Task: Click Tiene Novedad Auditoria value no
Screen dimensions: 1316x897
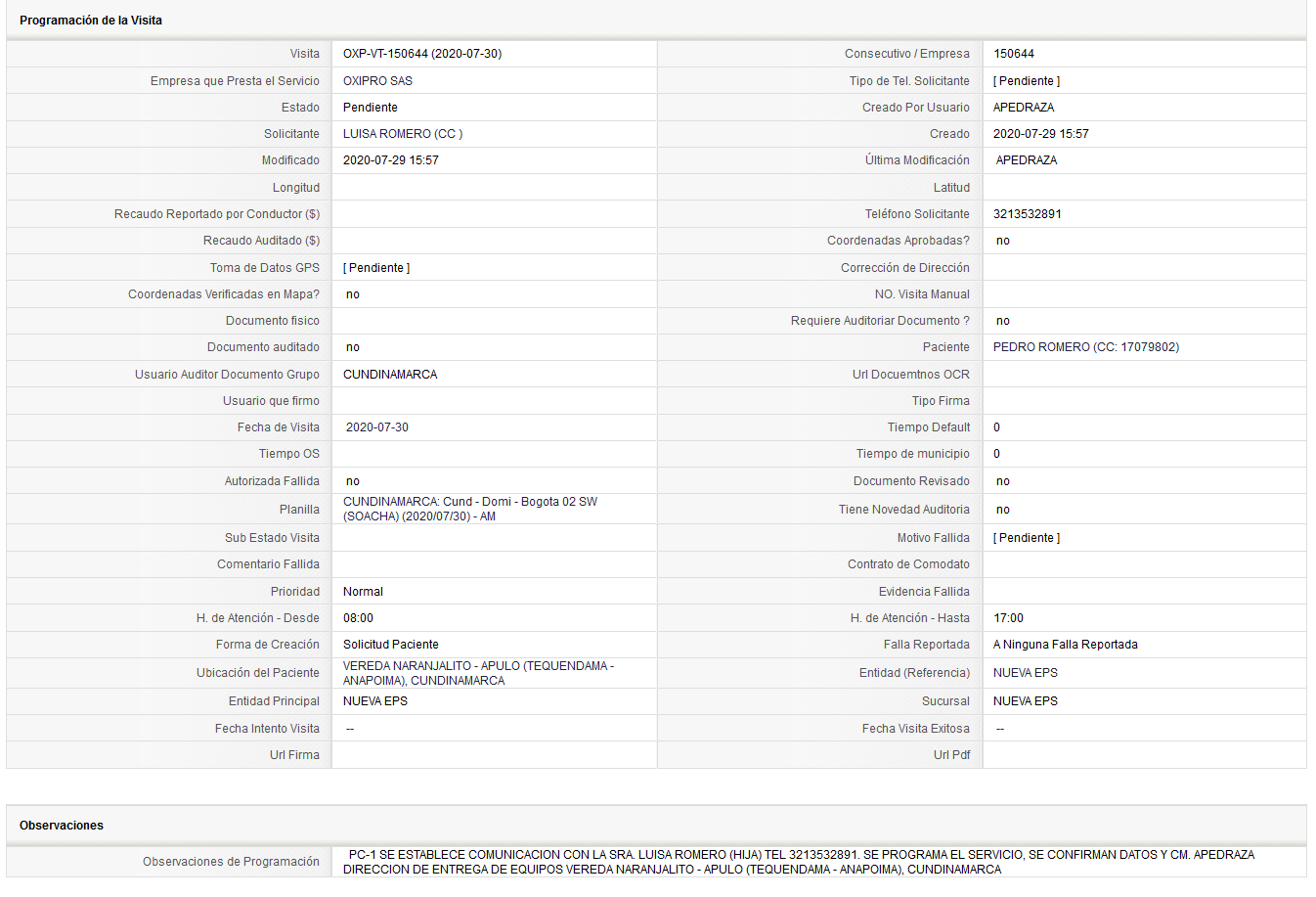Action: point(1003,510)
